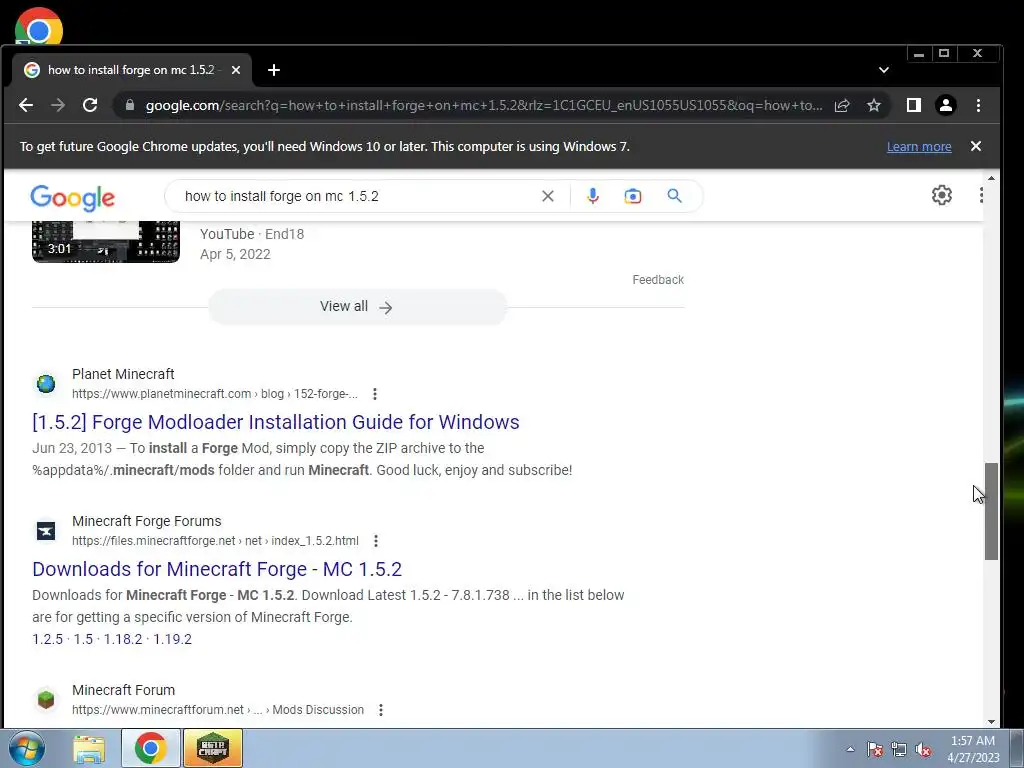Open network status tray icon
The width and height of the screenshot is (1024, 768).
(x=899, y=750)
